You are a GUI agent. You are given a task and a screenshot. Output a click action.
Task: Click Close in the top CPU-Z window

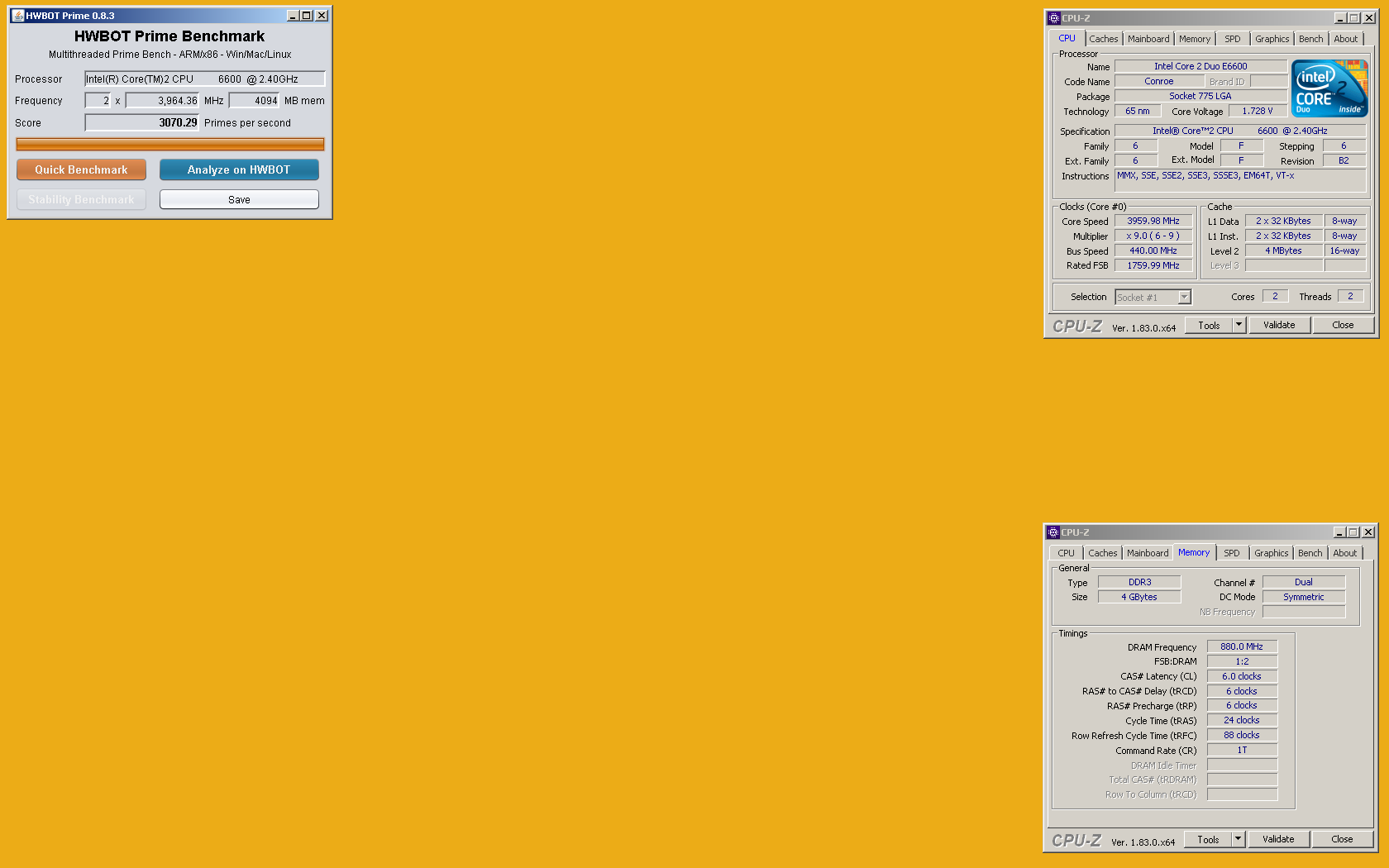pyautogui.click(x=1343, y=325)
